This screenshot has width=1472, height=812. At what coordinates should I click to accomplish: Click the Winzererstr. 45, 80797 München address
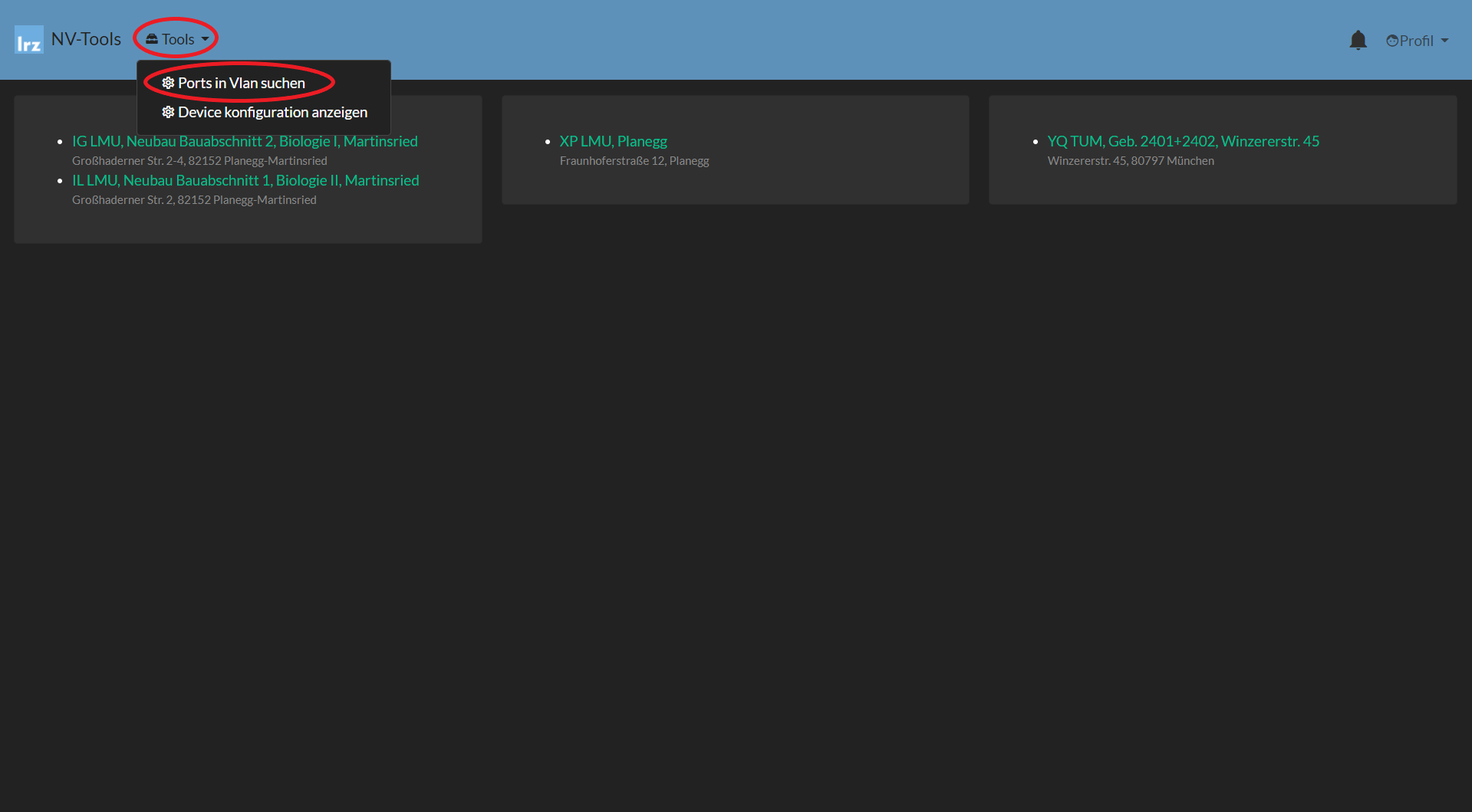point(1130,161)
